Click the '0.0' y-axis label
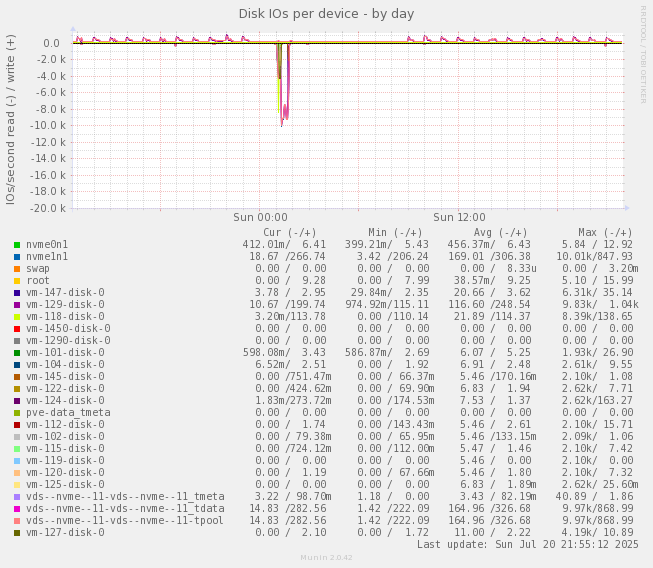This screenshot has height=568, width=653. (x=51, y=43)
